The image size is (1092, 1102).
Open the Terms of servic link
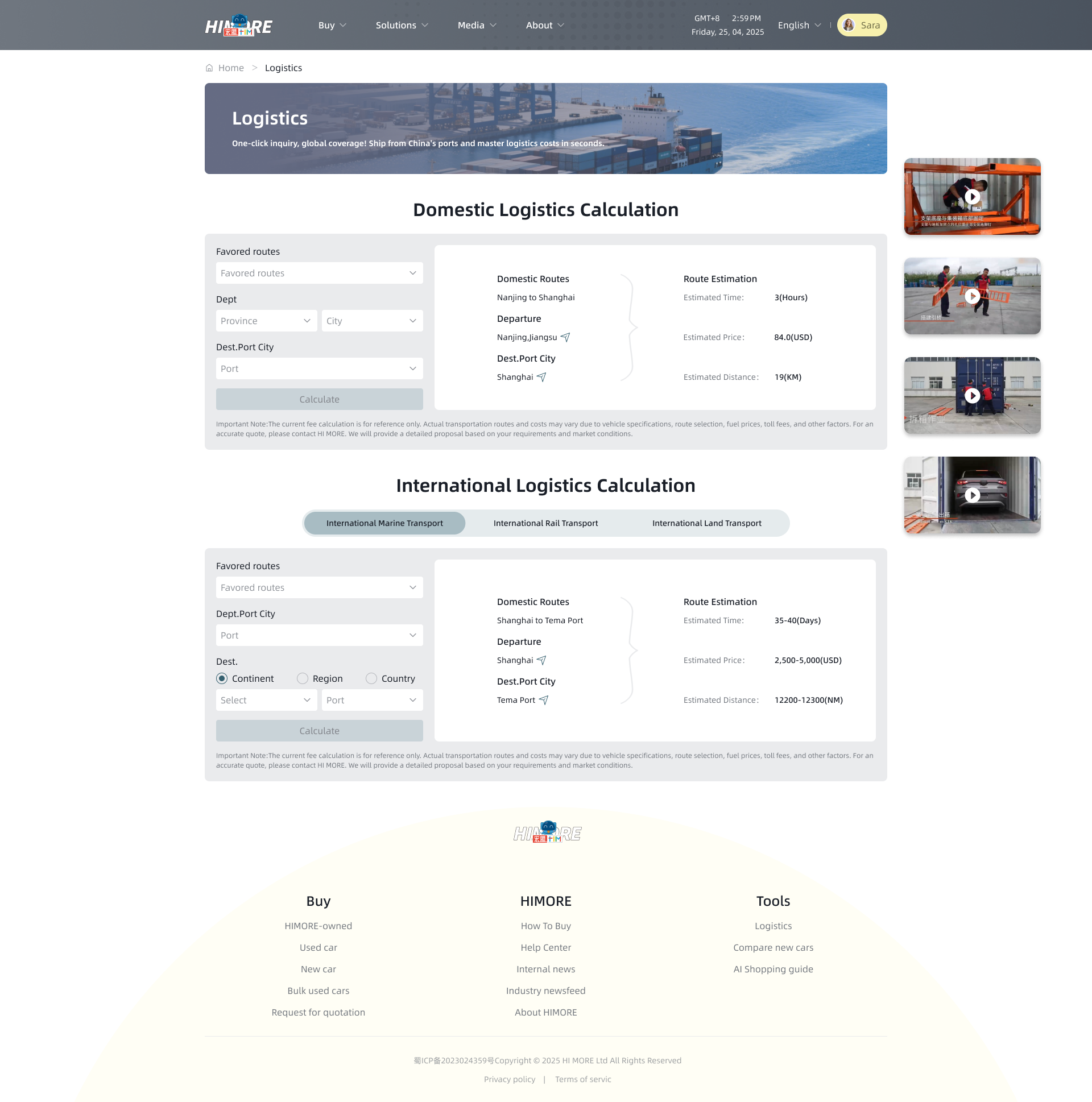point(582,1079)
